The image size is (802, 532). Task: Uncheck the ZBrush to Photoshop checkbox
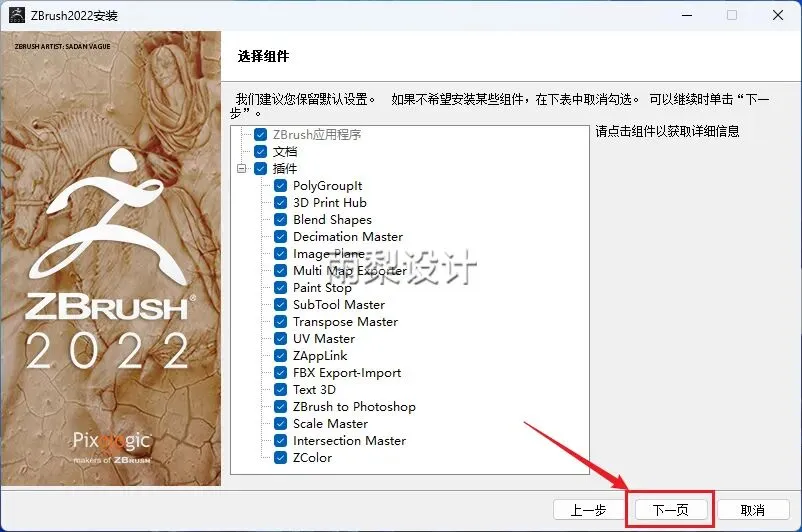tap(280, 406)
